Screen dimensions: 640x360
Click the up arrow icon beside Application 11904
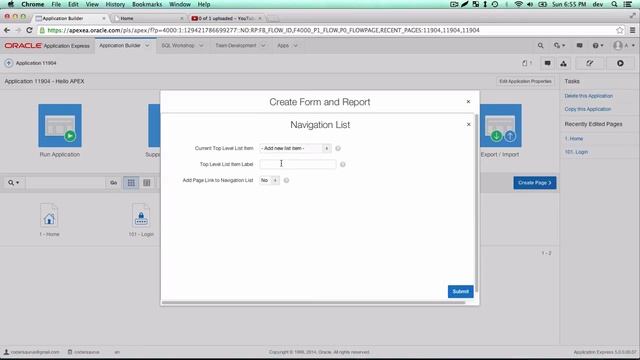click(8, 63)
